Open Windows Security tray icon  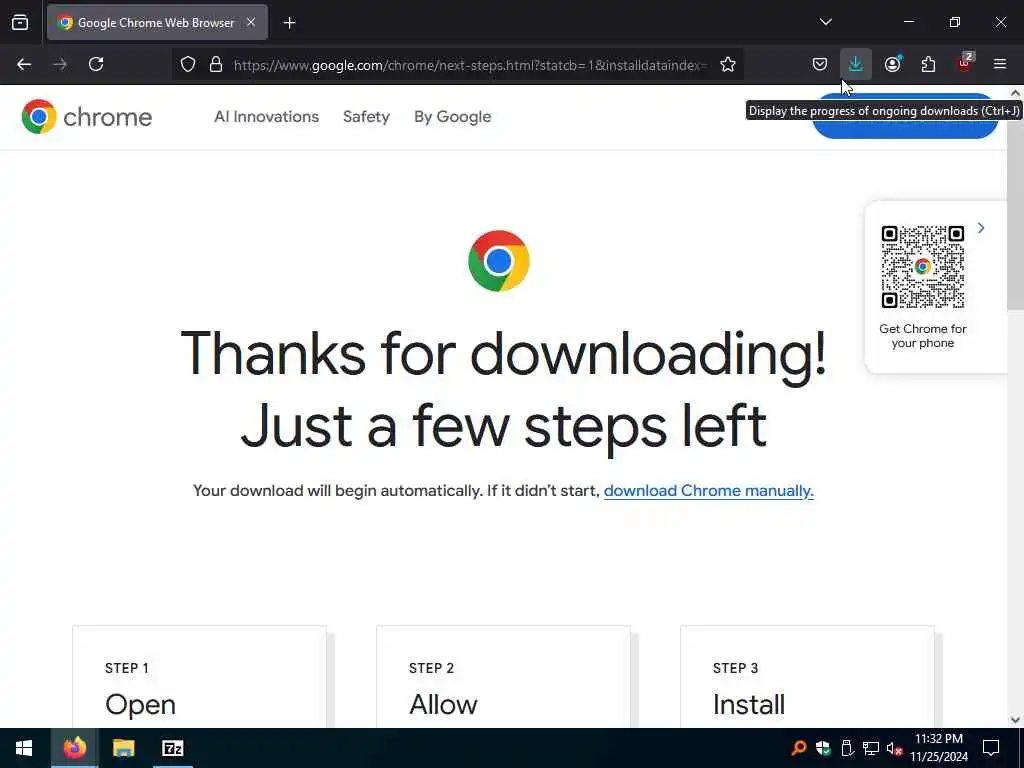pos(823,748)
